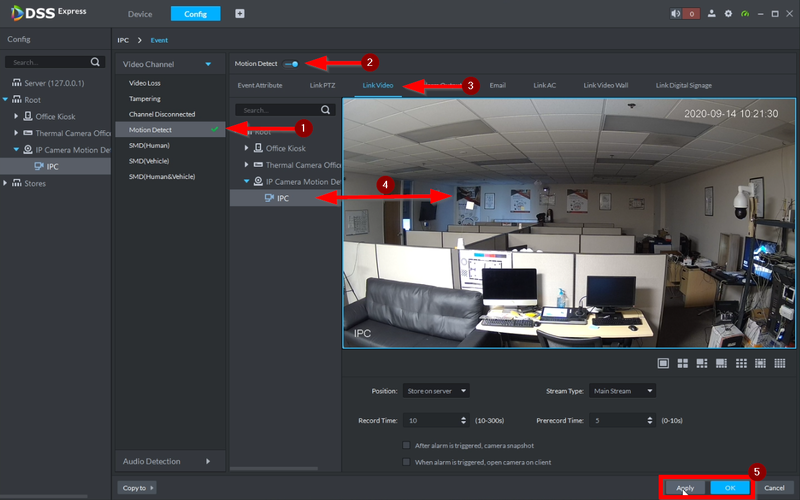Image resolution: width=800 pixels, height=500 pixels.
Task: Click the add new tab plus icon
Action: coord(239,14)
